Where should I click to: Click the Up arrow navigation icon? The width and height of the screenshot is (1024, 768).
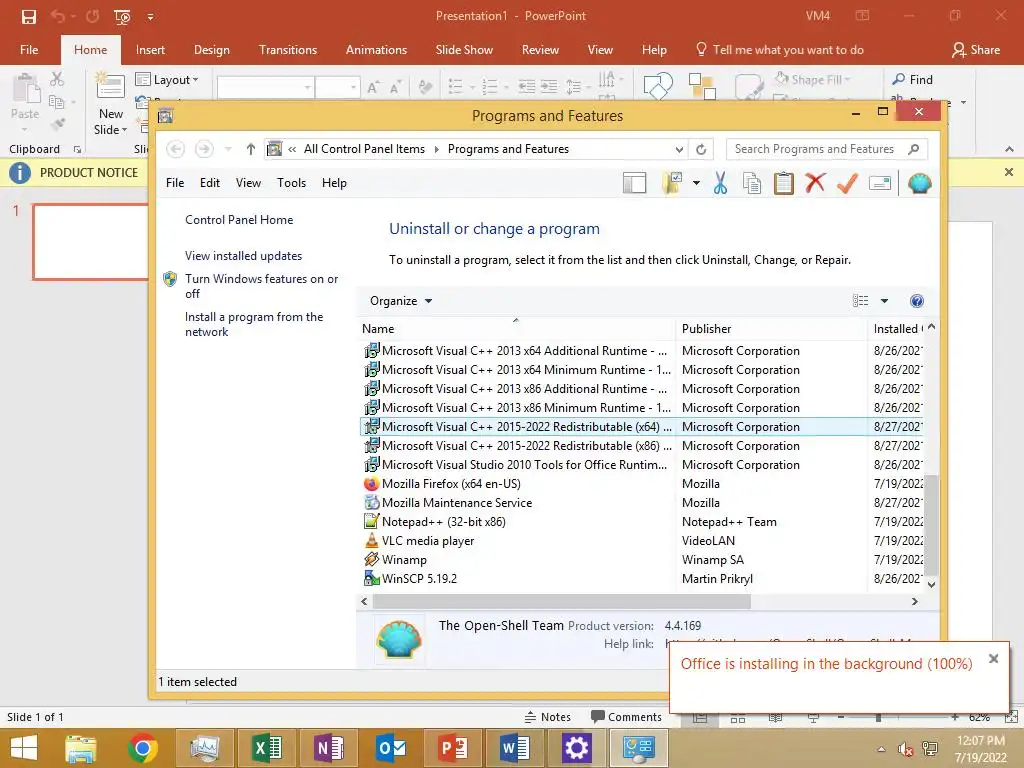(x=251, y=150)
